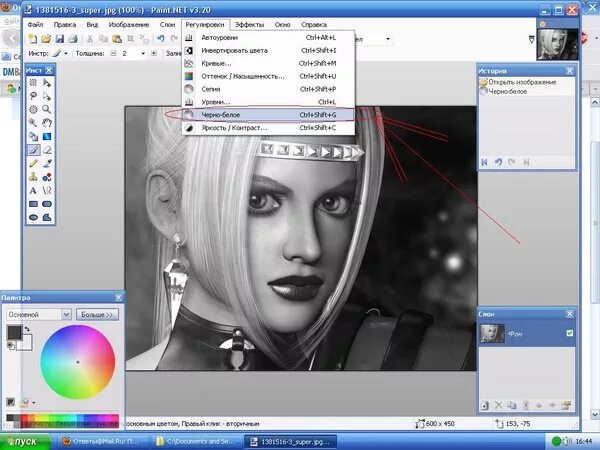Screen dimensions: 600x450
Task: Open the Слои menu
Action: coord(167,24)
